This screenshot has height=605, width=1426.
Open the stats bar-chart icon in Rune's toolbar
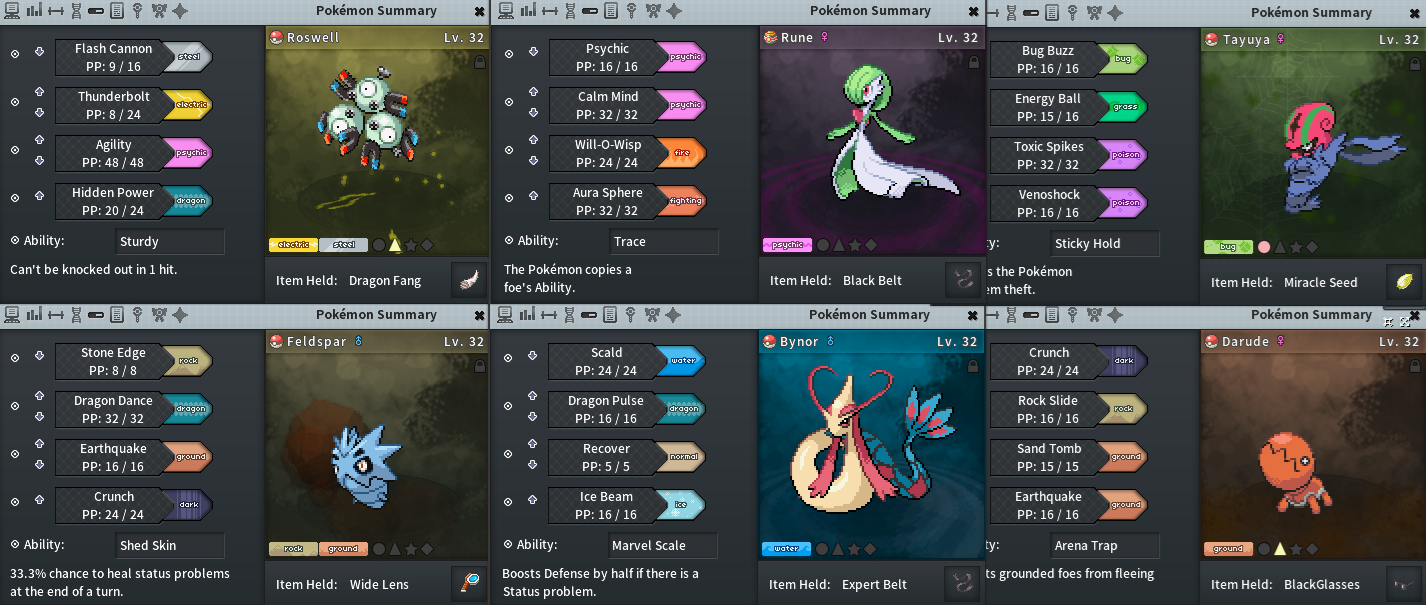pos(528,11)
